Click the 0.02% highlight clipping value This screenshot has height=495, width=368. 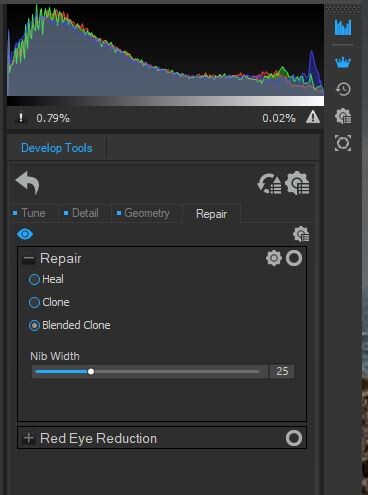(x=279, y=118)
